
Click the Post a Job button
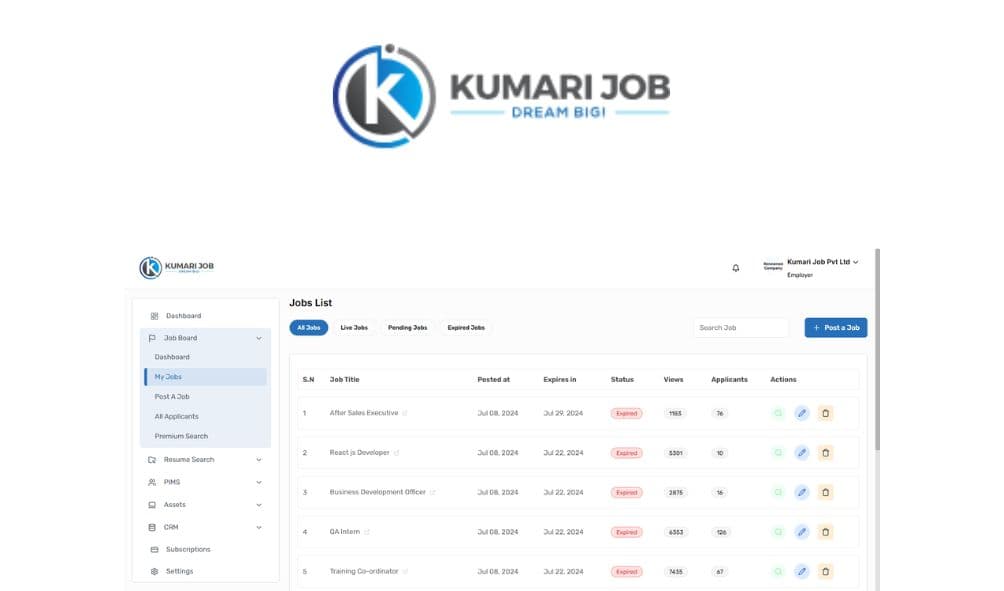coord(836,328)
